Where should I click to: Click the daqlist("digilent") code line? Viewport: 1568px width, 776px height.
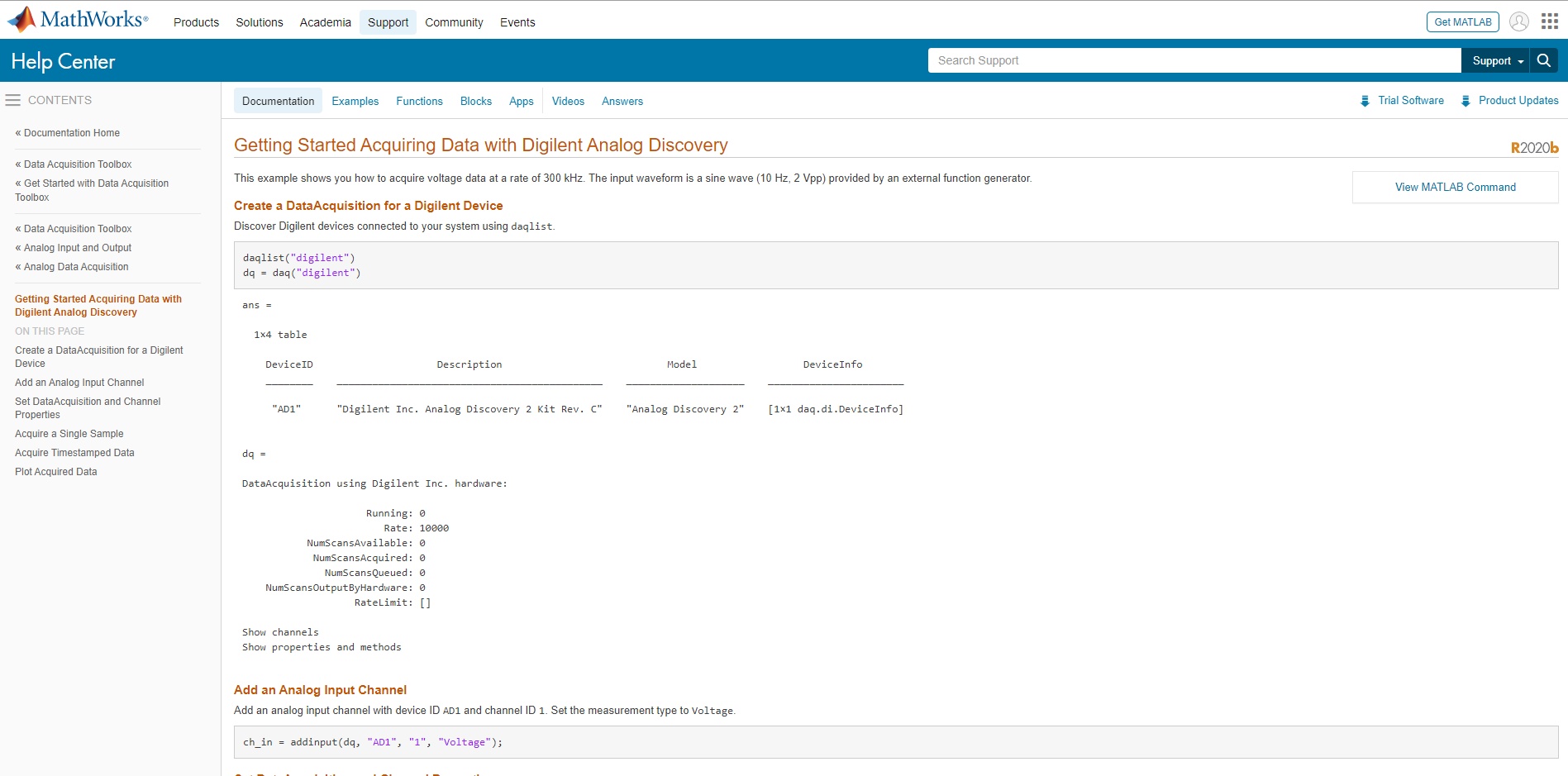click(298, 258)
